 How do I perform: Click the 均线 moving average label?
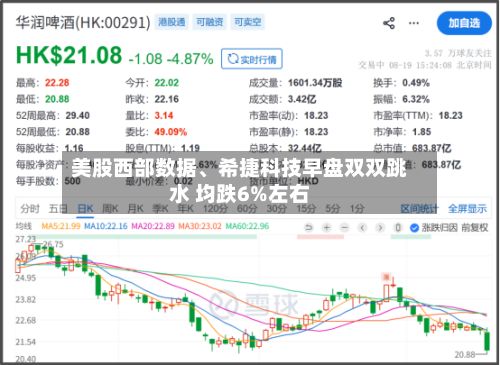pyautogui.click(x=24, y=226)
